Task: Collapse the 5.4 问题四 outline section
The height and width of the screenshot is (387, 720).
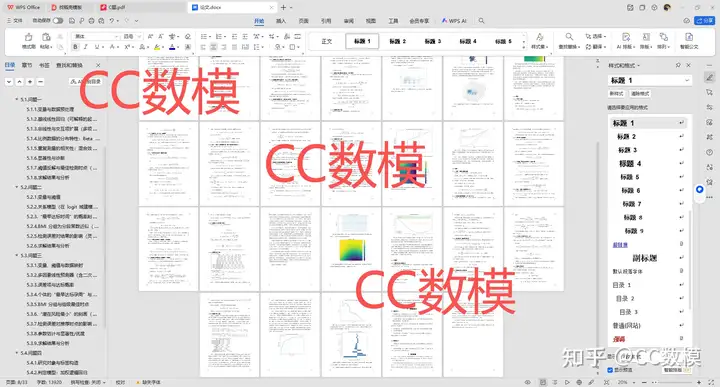Action: click(x=17, y=353)
